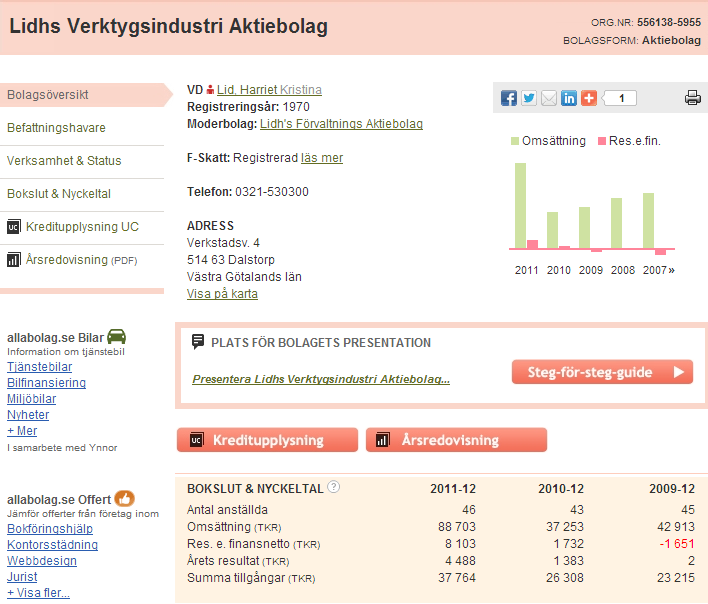The width and height of the screenshot is (708, 604).
Task: Open Årsredovisning (PDF) in sidebar
Action: (x=81, y=260)
